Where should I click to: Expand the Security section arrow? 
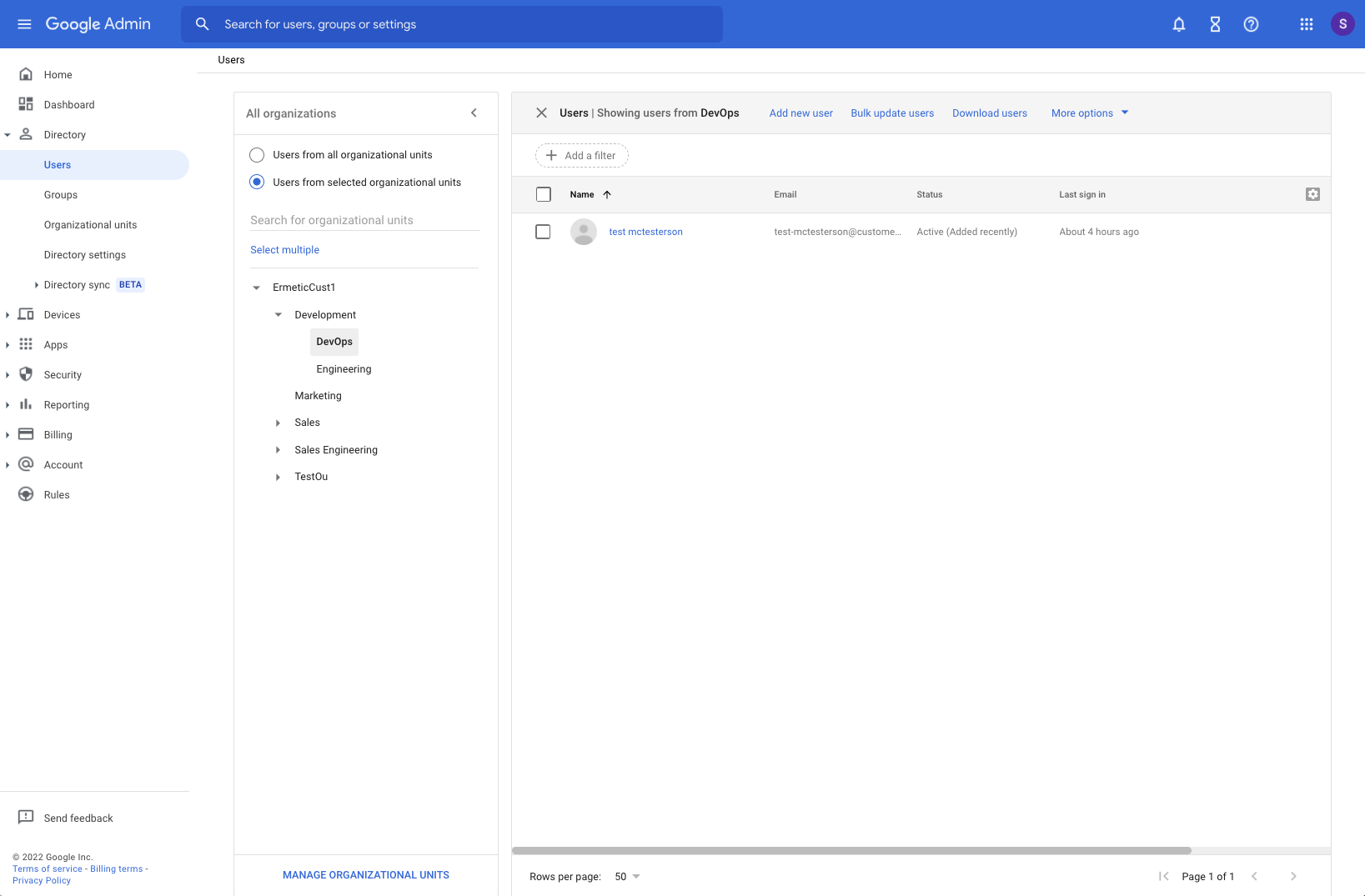[x=8, y=375]
